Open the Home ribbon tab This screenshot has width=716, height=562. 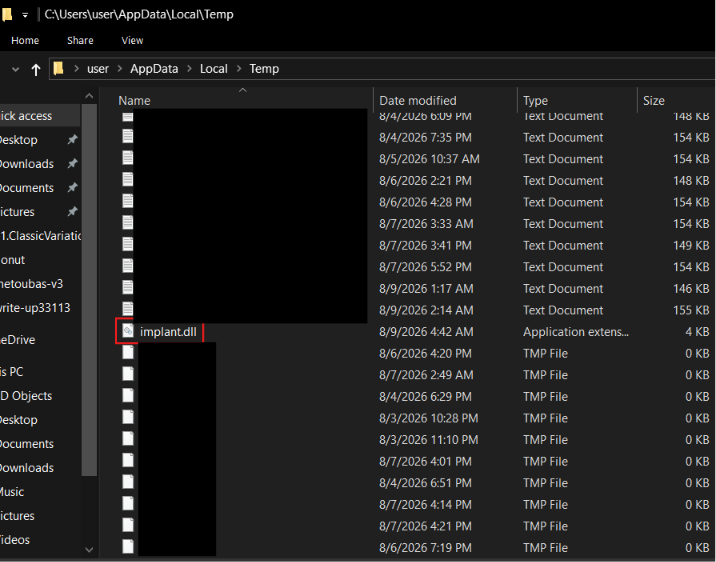(25, 41)
